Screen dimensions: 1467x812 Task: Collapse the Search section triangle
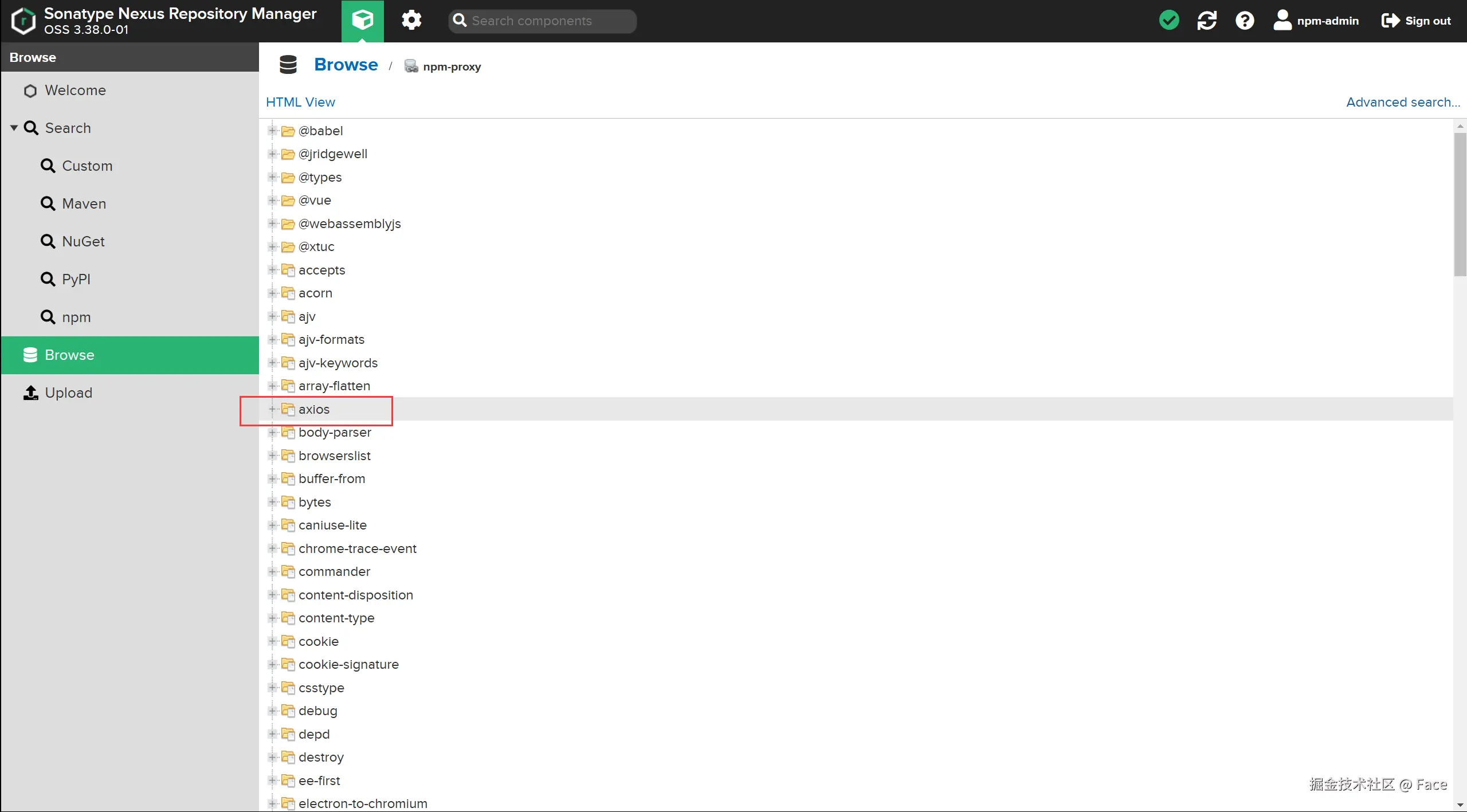click(x=14, y=128)
